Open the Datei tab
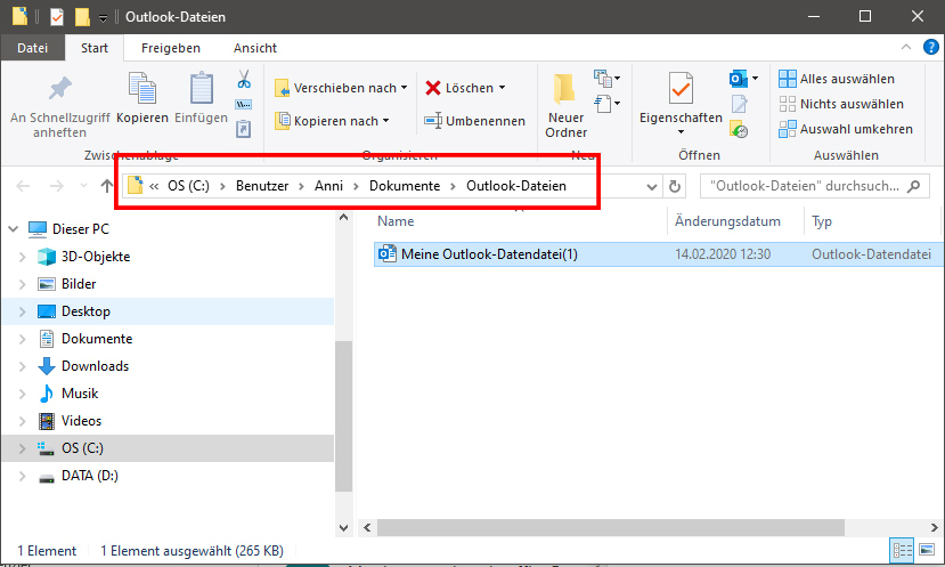Image resolution: width=945 pixels, height=567 pixels. 33,48
